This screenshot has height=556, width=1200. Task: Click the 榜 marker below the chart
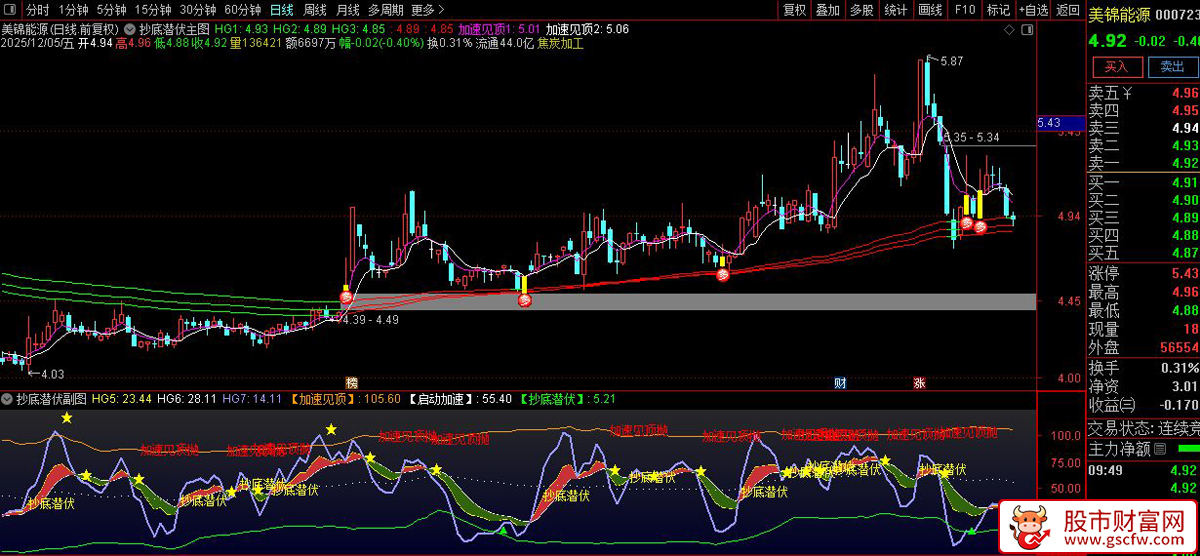[x=351, y=383]
